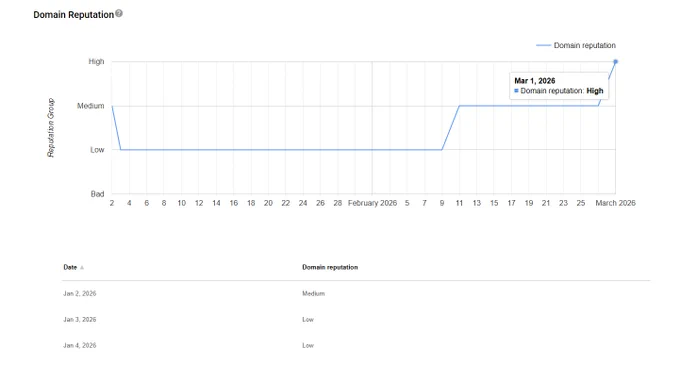Image resolution: width=680 pixels, height=366 pixels.
Task: Click x-axis label 25 in February
Action: tap(581, 203)
